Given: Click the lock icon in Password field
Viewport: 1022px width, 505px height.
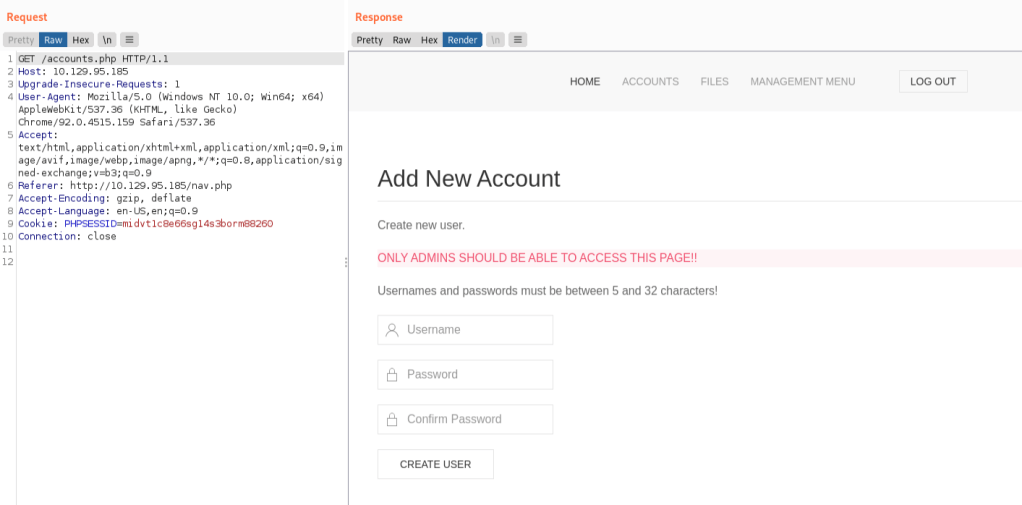Looking at the screenshot, I should click(x=392, y=375).
